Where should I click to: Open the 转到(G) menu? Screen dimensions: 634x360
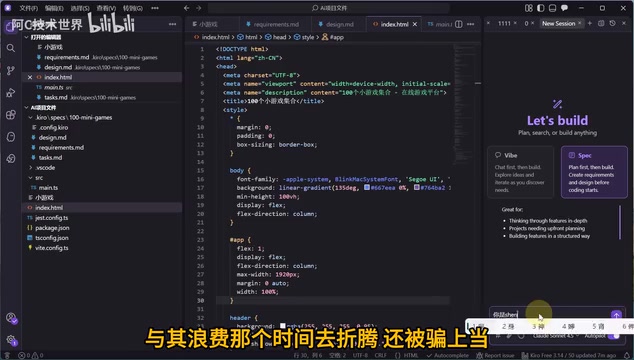tap(133, 8)
